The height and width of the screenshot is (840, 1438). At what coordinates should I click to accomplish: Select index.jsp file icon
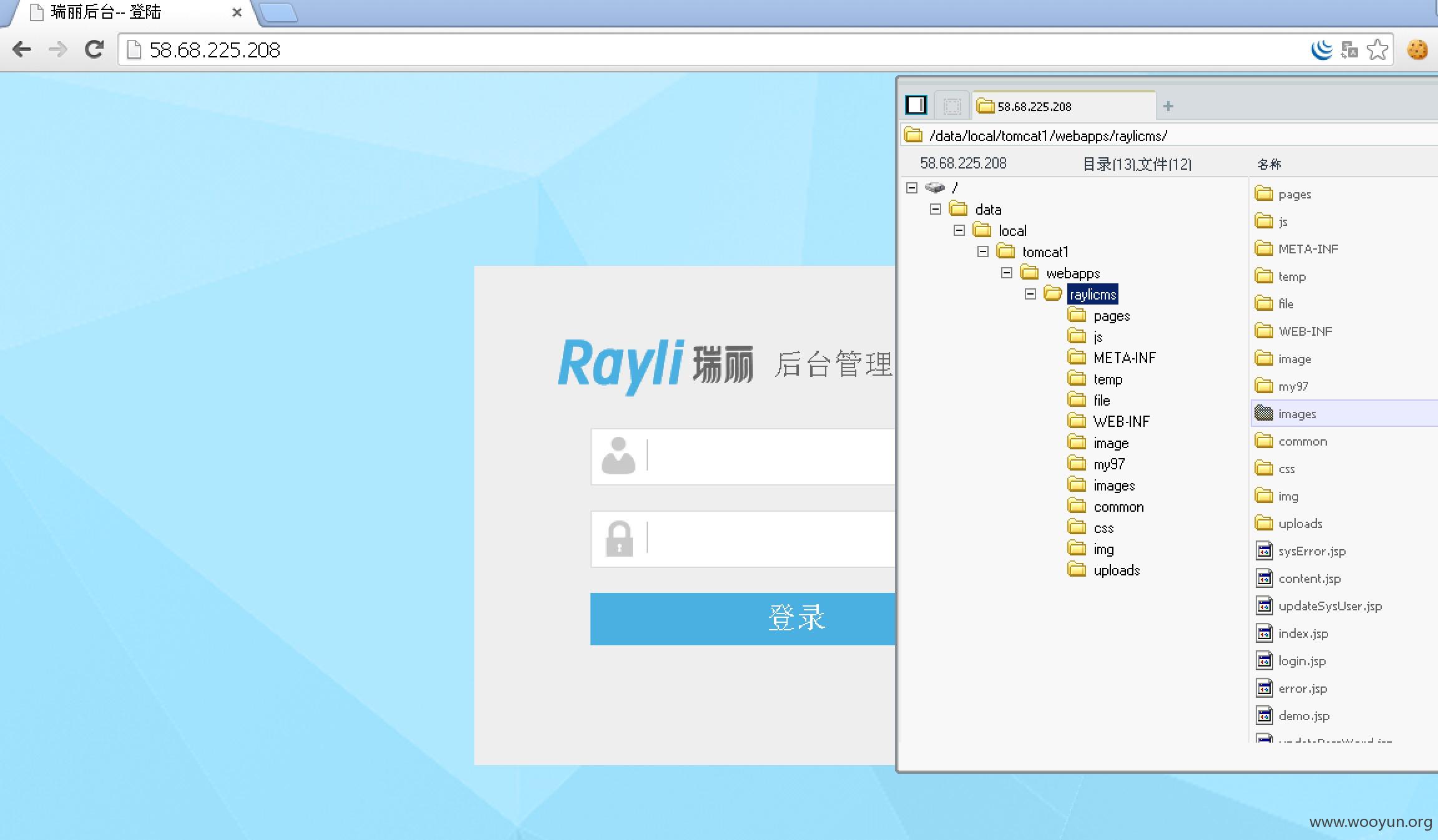coord(1264,633)
